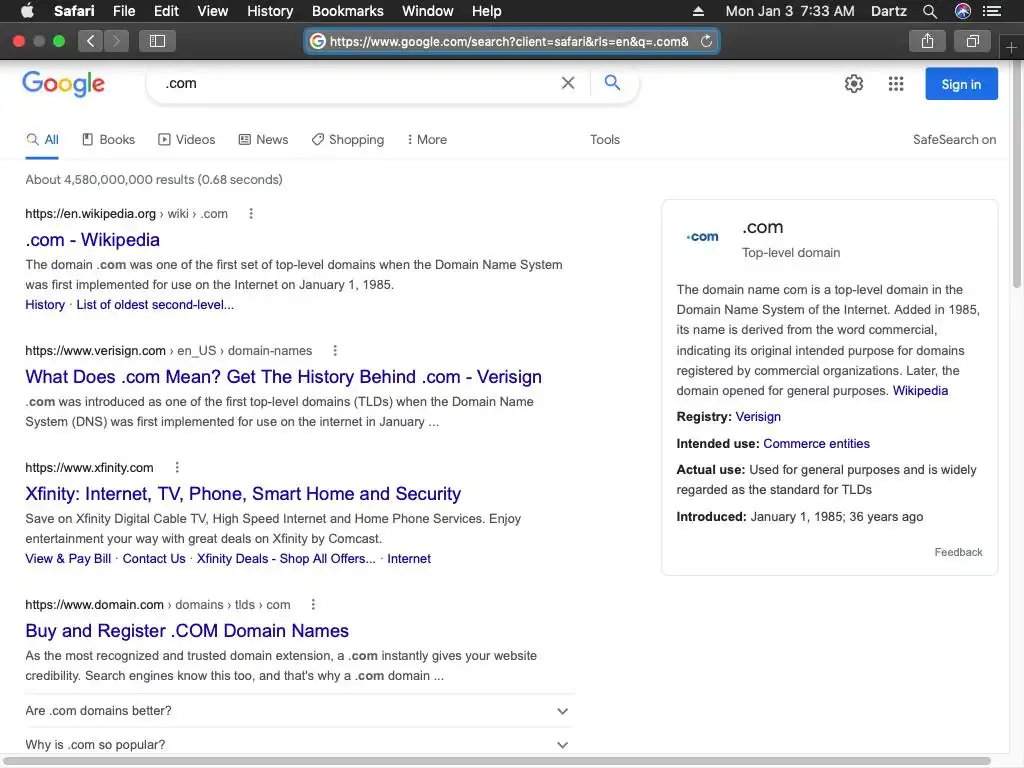Open the Commerce entities link
Image resolution: width=1024 pixels, height=768 pixels.
coord(816,443)
